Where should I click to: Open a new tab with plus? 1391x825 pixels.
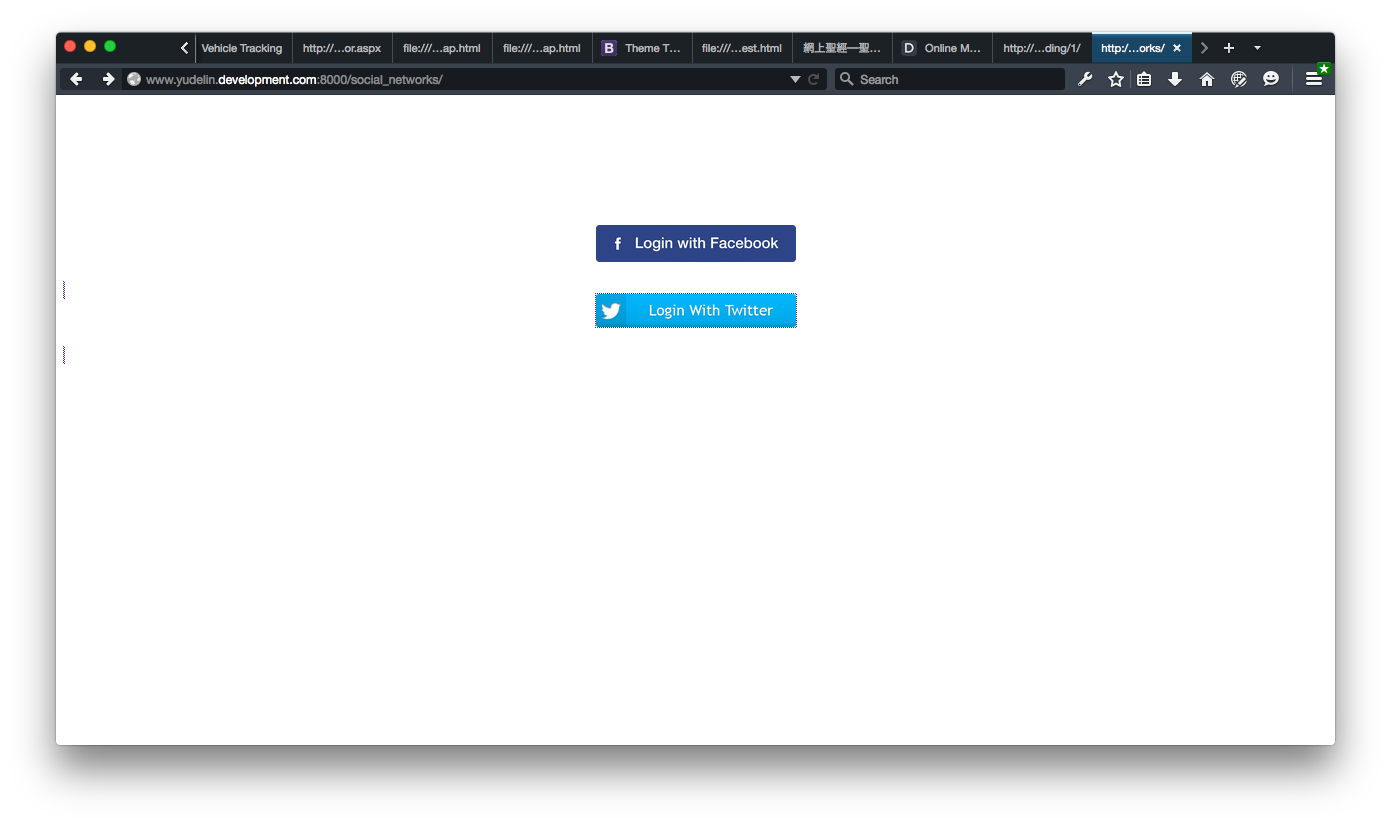(1229, 48)
